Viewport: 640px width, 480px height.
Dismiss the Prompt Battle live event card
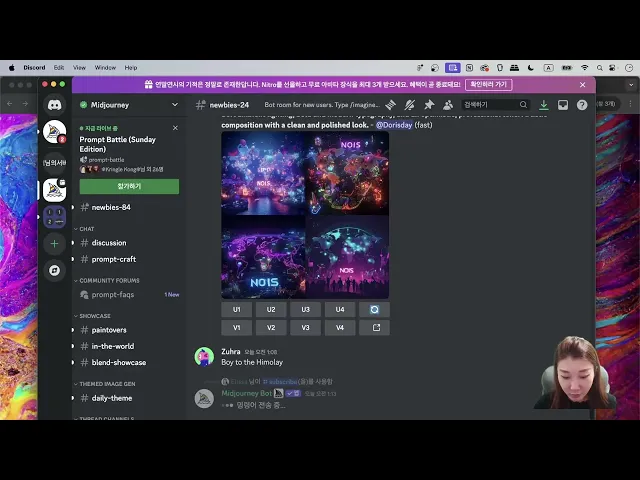point(175,128)
